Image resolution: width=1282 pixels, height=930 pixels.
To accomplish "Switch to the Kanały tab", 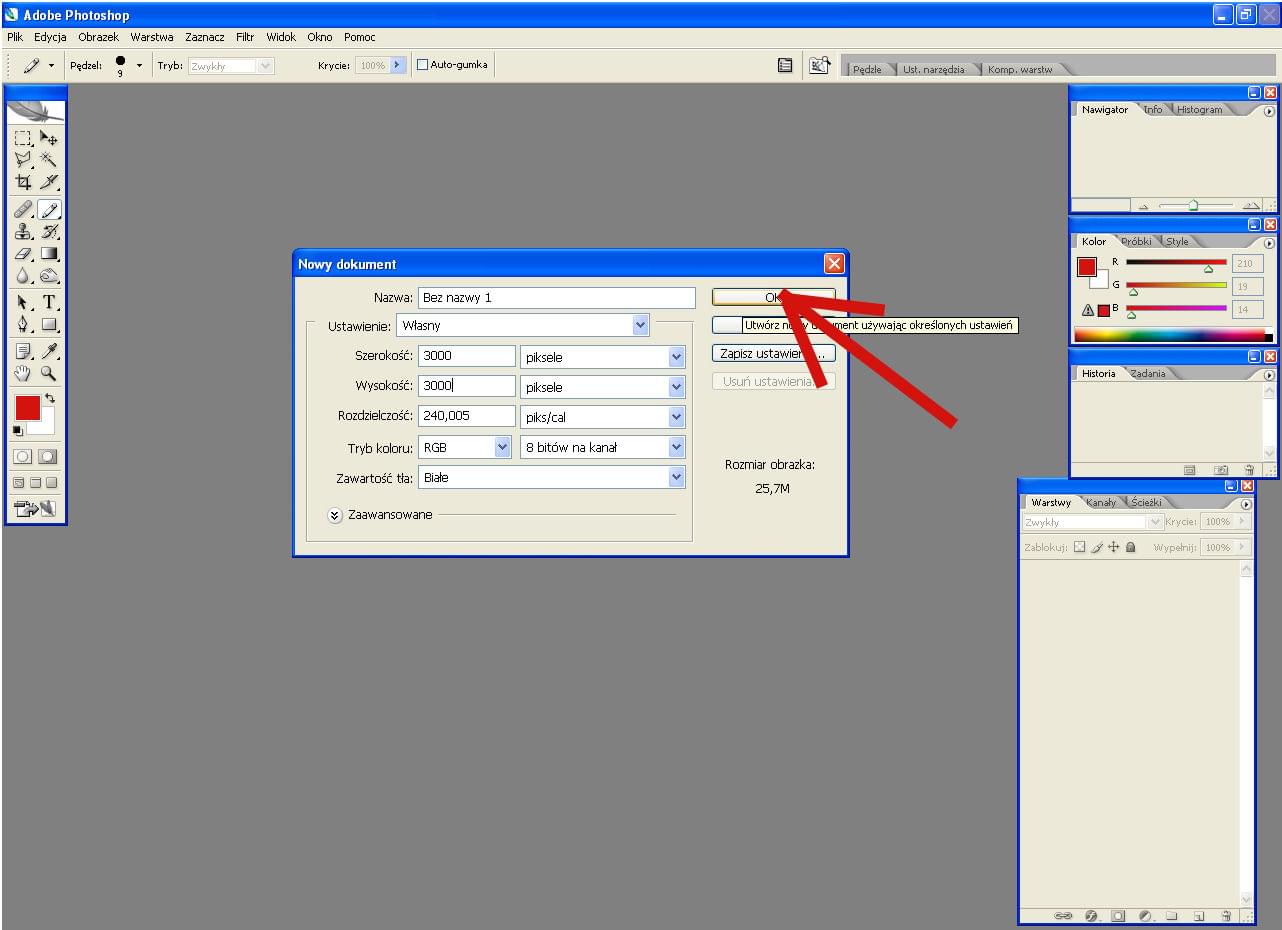I will click(1100, 502).
